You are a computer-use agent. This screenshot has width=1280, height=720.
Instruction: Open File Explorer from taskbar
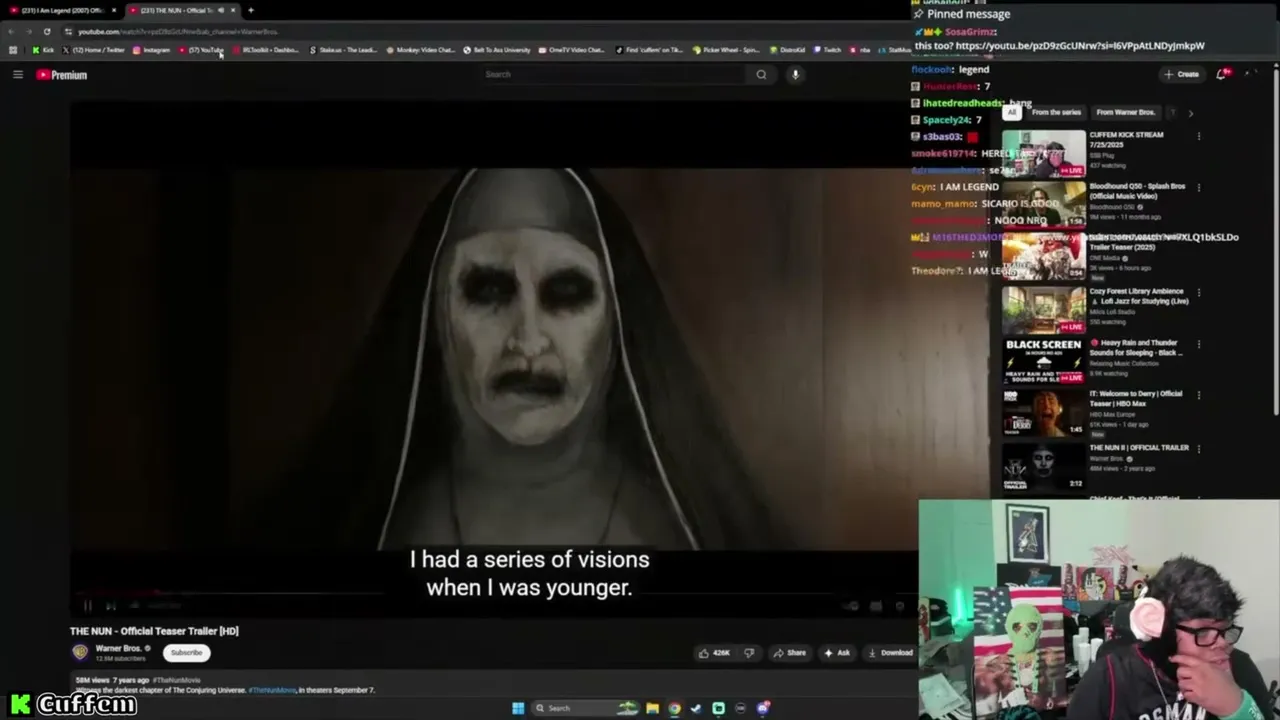[652, 708]
